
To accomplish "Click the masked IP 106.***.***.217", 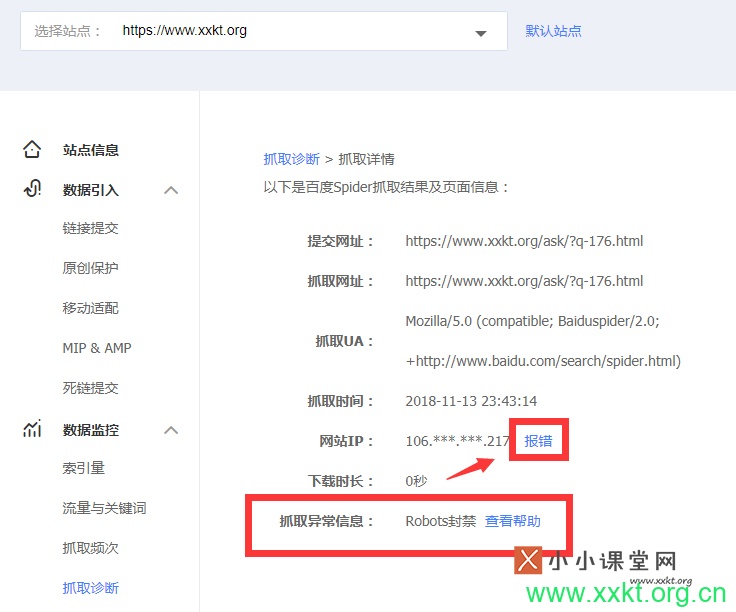I will 458,441.
